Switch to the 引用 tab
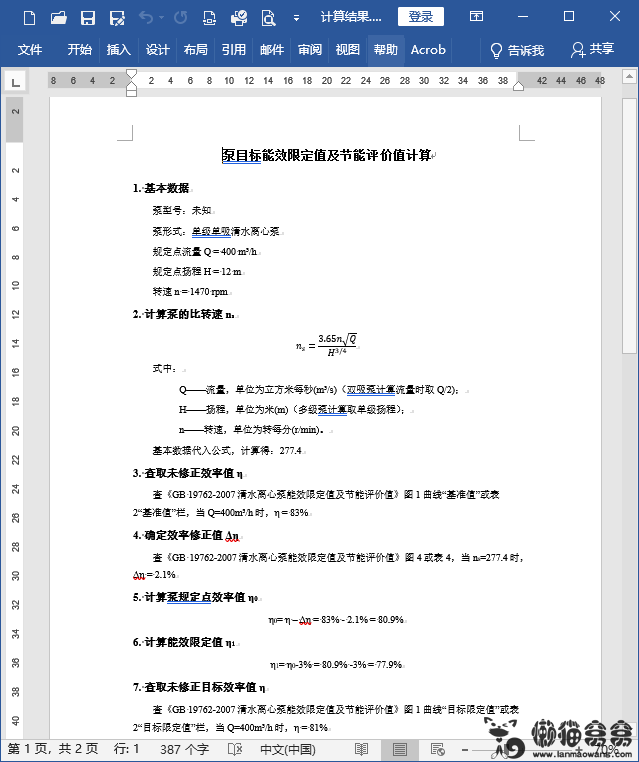 (x=234, y=50)
